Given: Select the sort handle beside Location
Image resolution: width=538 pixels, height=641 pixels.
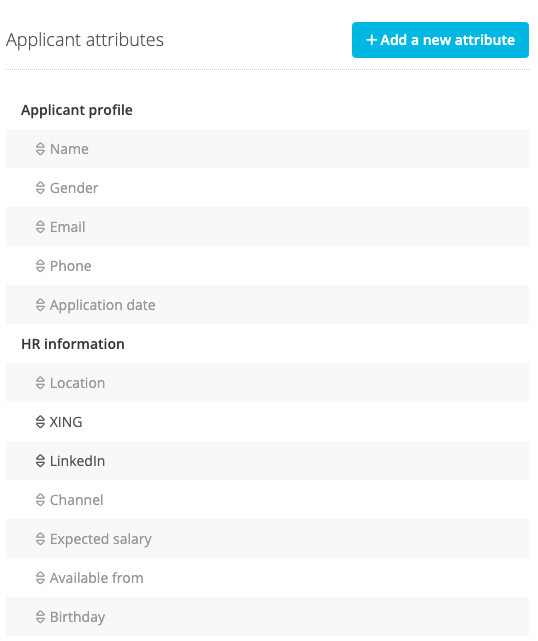Looking at the screenshot, I should point(40,383).
